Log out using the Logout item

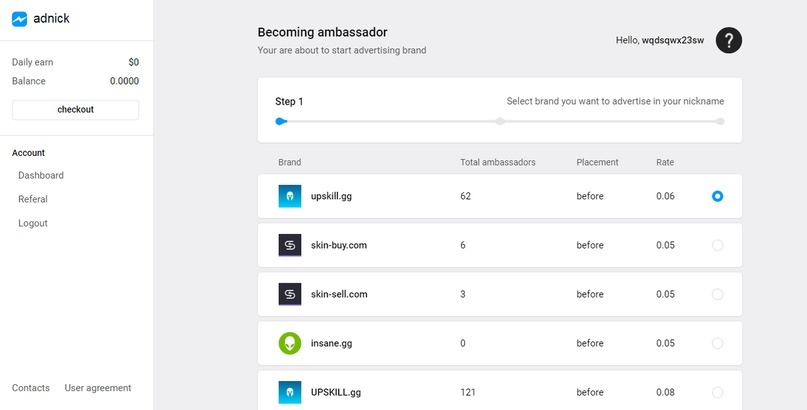pyautogui.click(x=33, y=223)
